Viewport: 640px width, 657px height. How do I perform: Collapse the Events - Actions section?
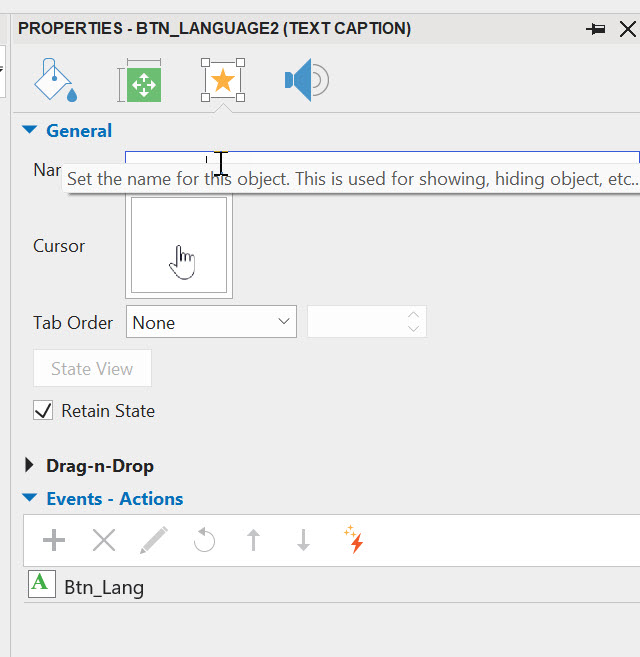click(x=30, y=498)
